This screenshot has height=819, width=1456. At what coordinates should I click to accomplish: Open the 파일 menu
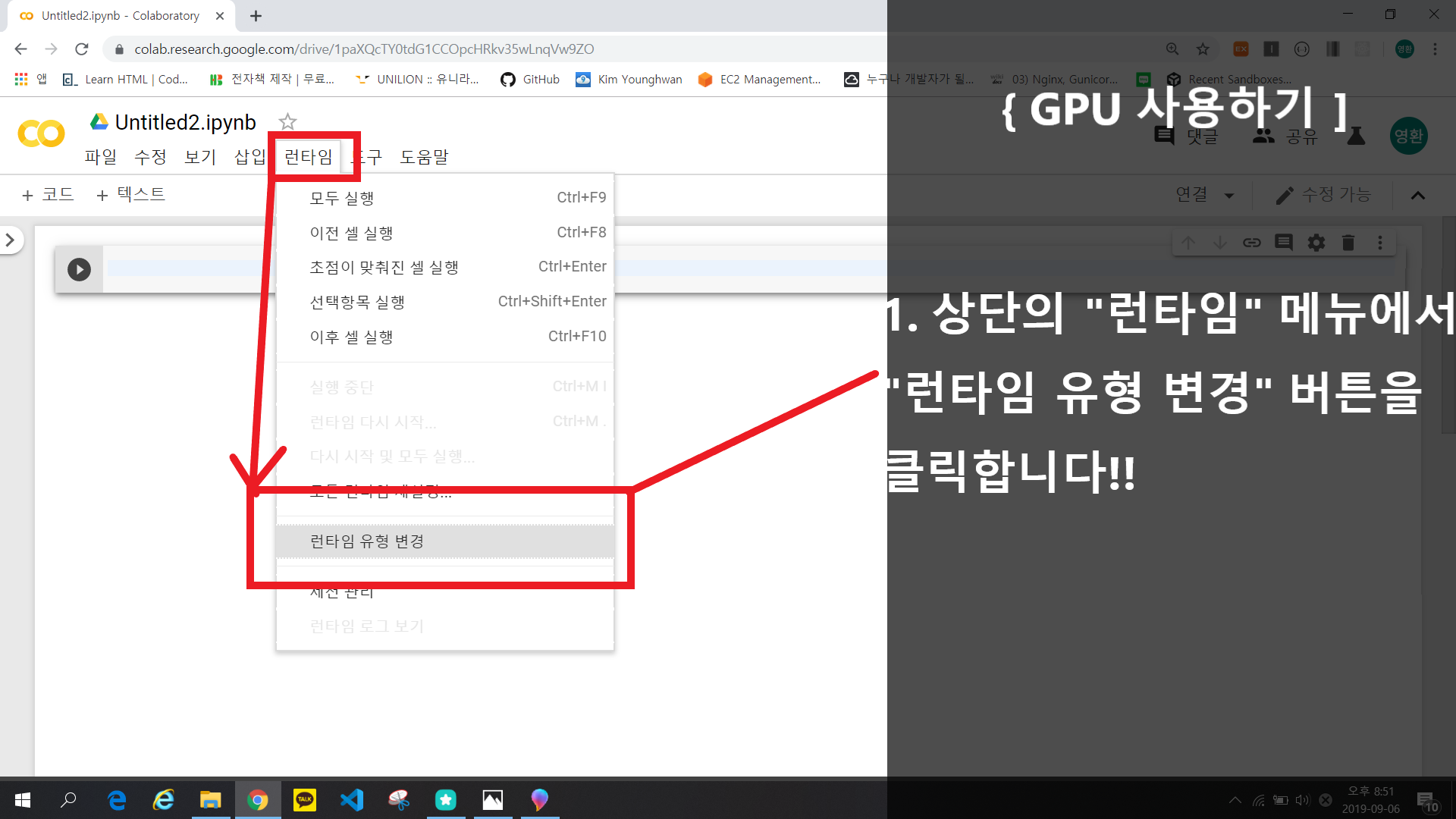[101, 157]
